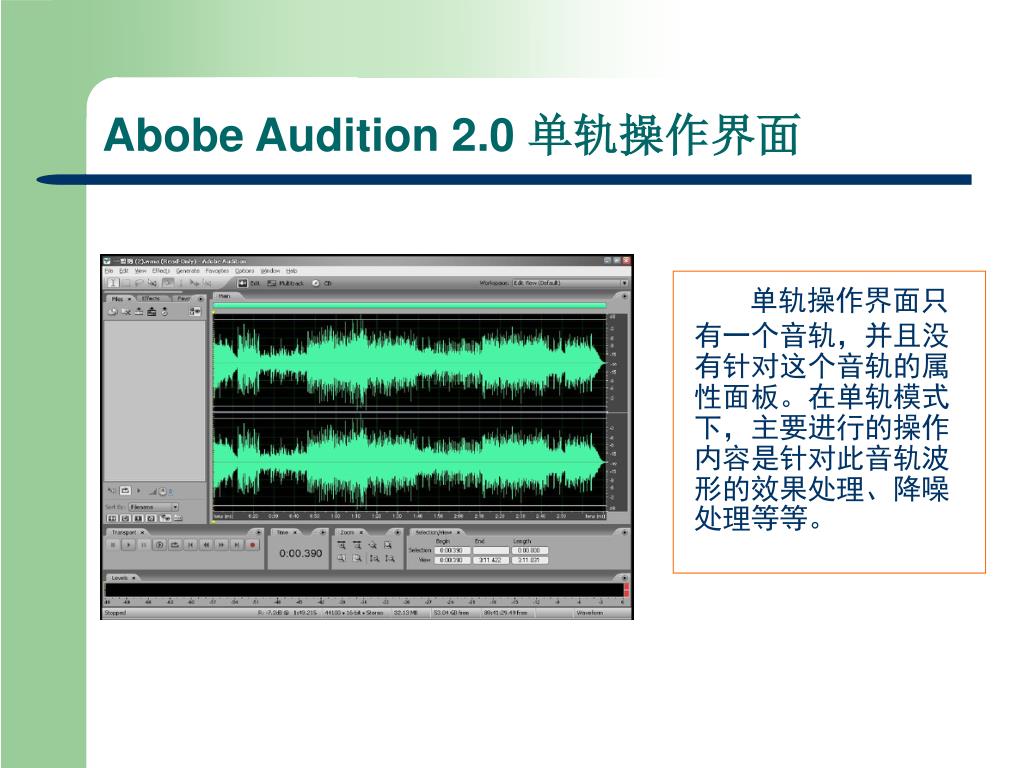Open the Edit menu in Audition
Viewport: 1024px width, 768px height.
pos(123,271)
